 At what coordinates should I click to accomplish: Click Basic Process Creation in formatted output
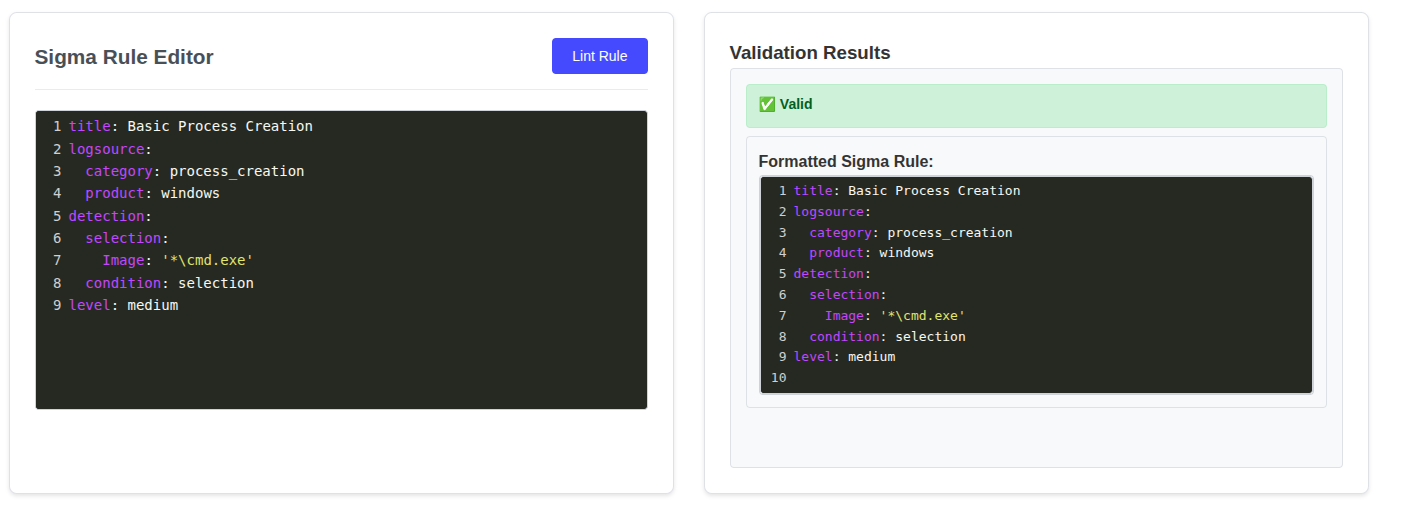click(934, 190)
